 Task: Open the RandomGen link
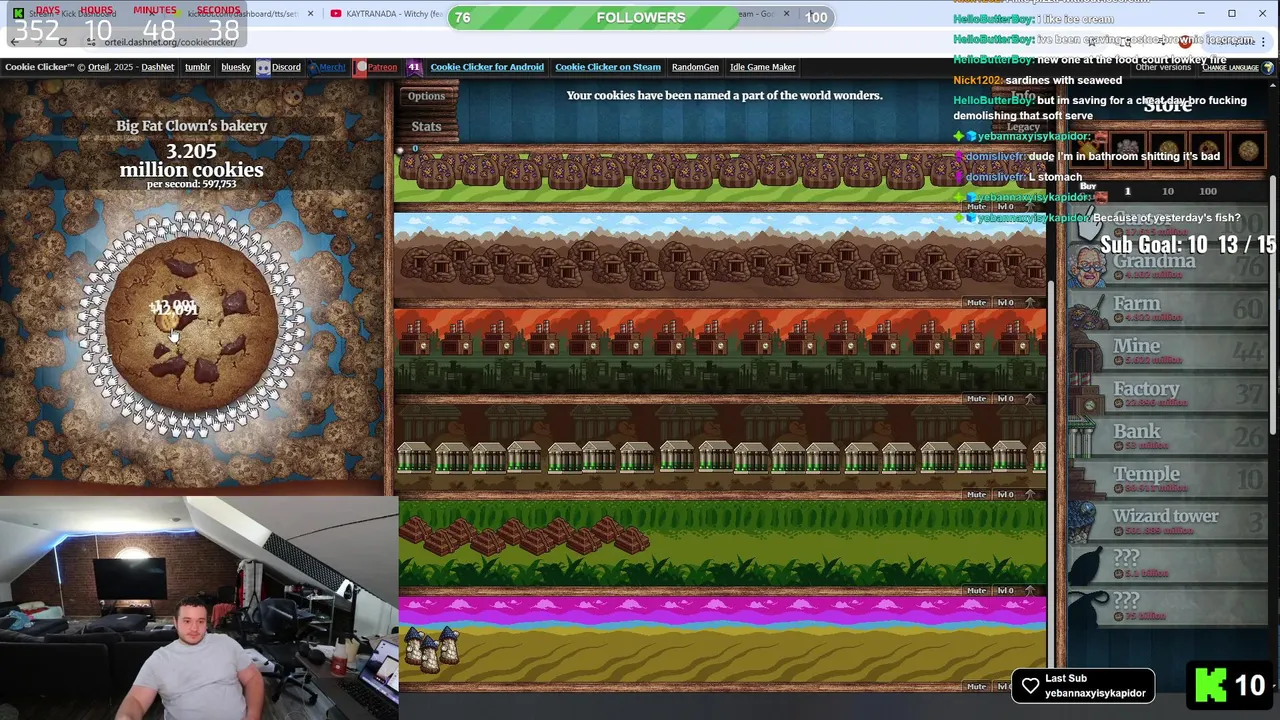coord(695,67)
